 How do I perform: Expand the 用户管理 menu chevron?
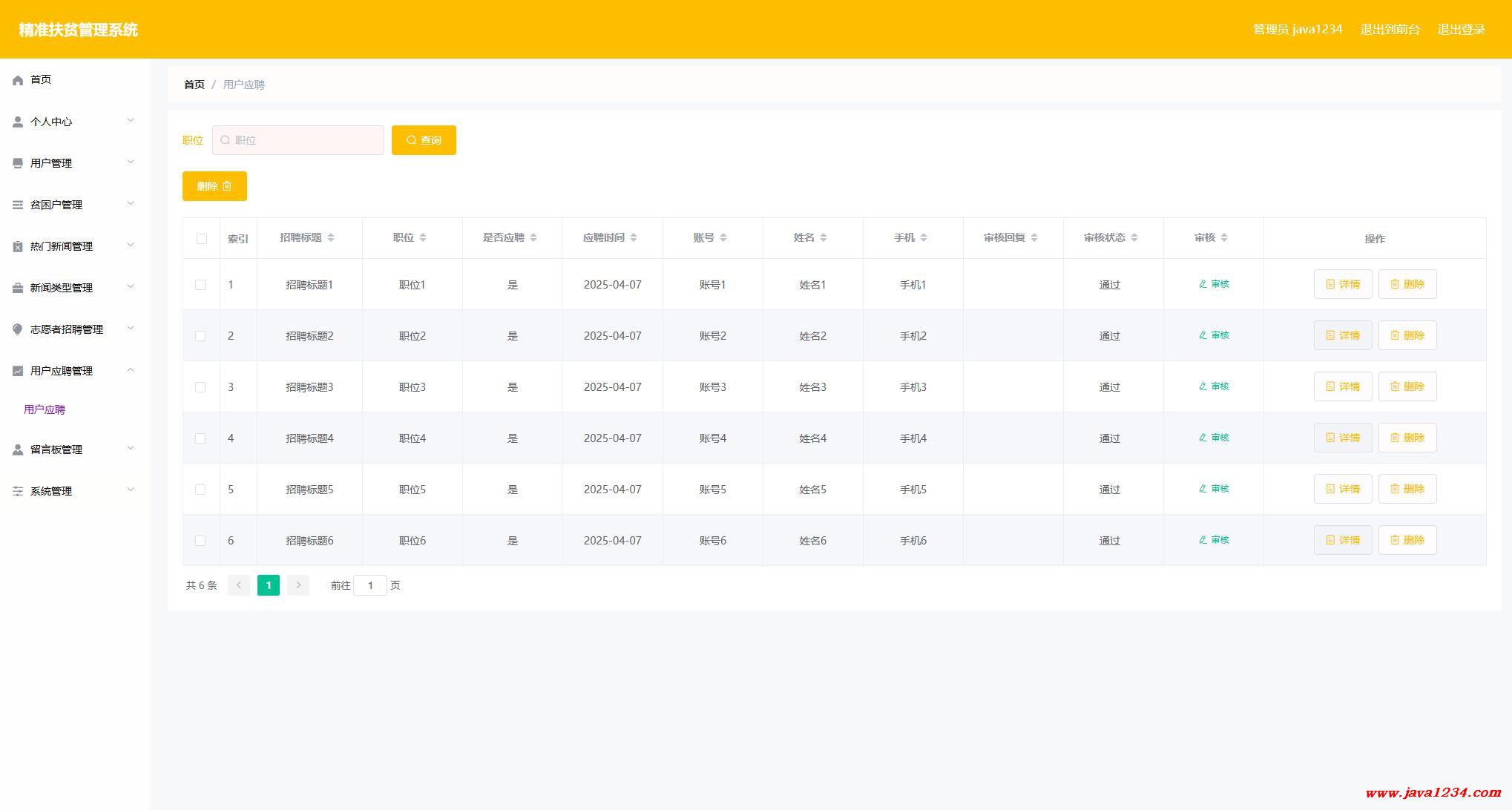[131, 162]
